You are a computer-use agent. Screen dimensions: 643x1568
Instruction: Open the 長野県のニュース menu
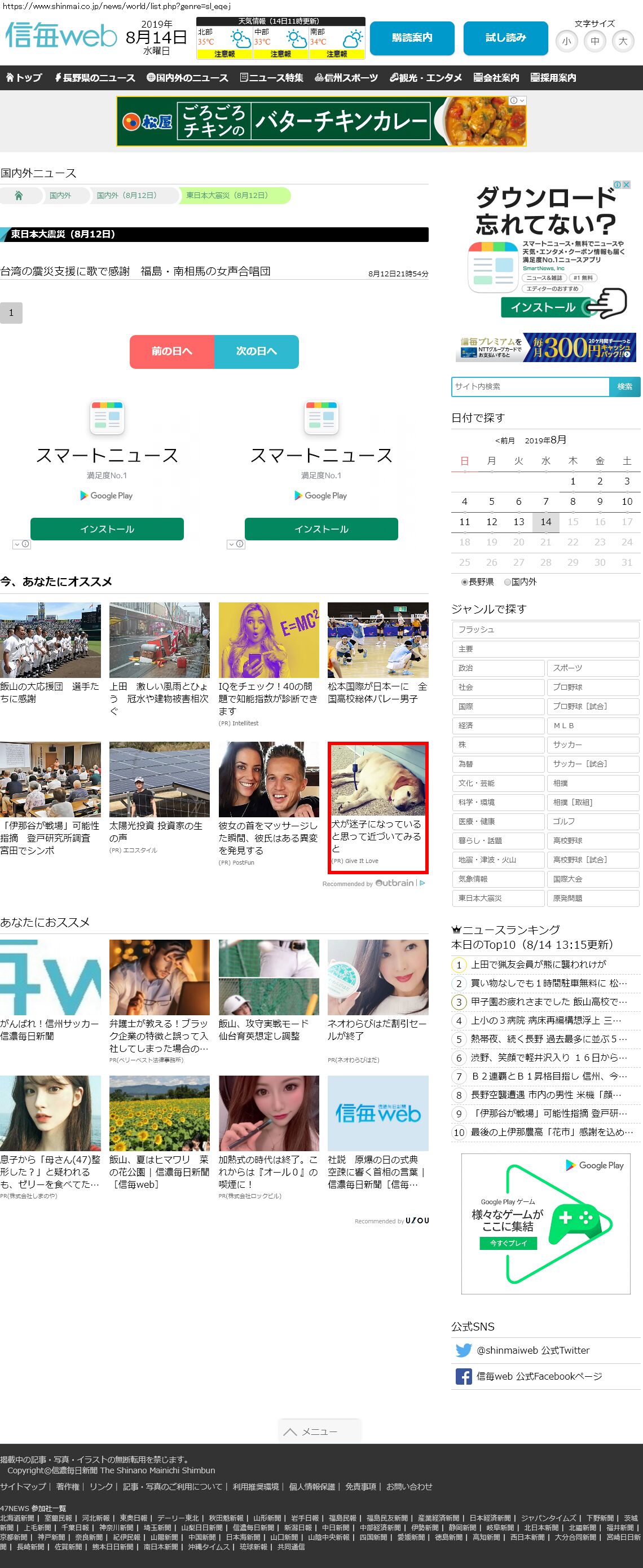click(x=95, y=78)
